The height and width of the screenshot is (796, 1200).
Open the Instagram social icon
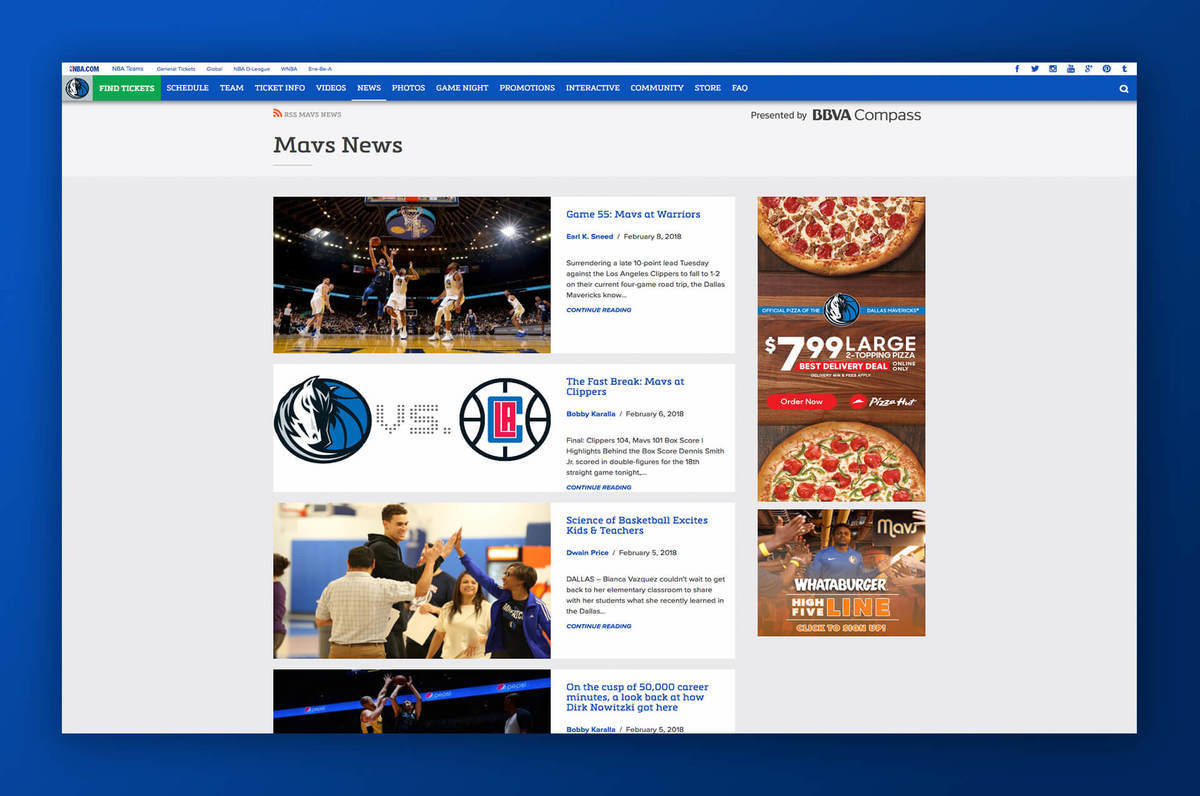1053,69
